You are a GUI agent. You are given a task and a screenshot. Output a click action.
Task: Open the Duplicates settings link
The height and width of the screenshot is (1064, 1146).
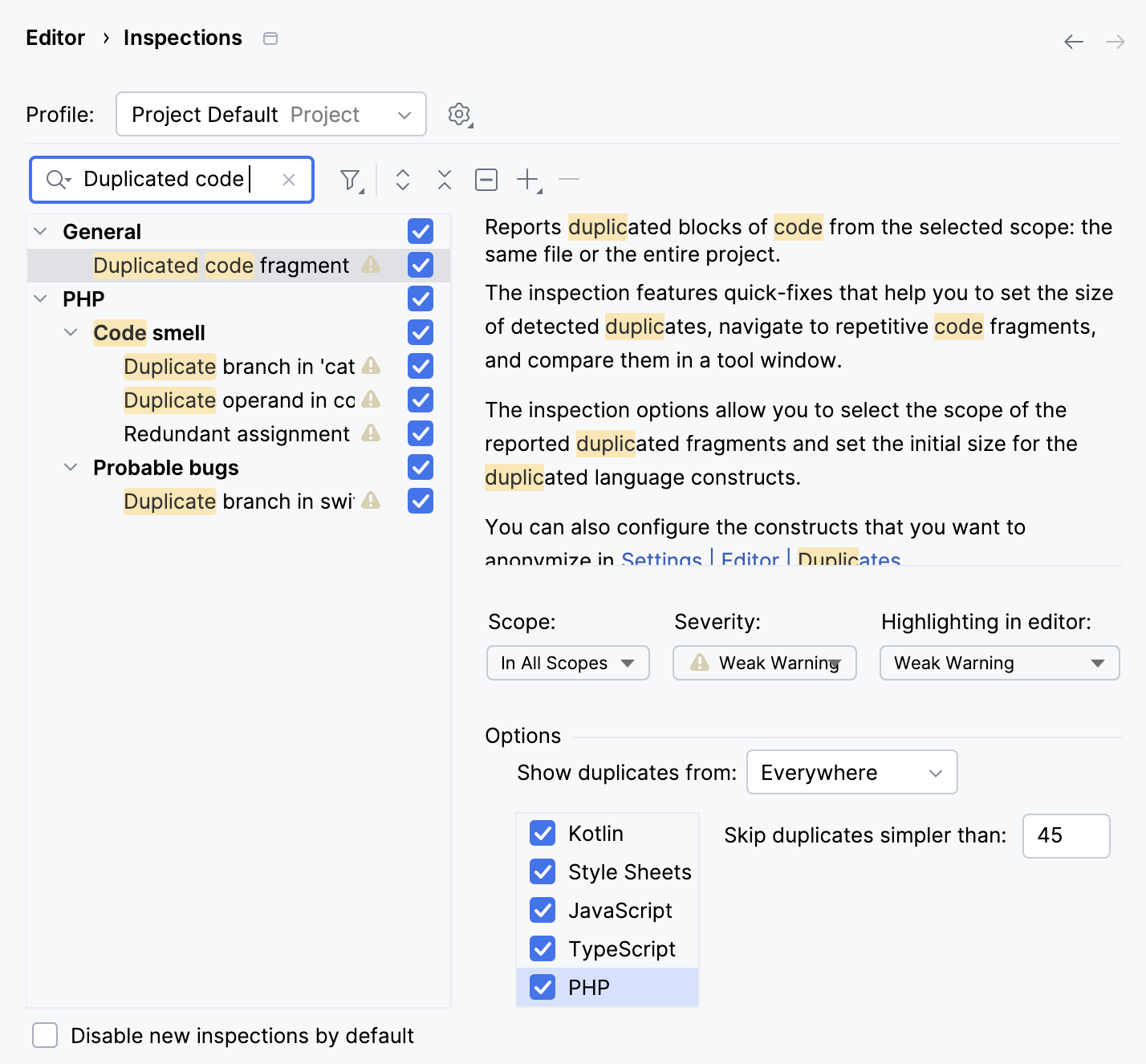[x=848, y=559]
